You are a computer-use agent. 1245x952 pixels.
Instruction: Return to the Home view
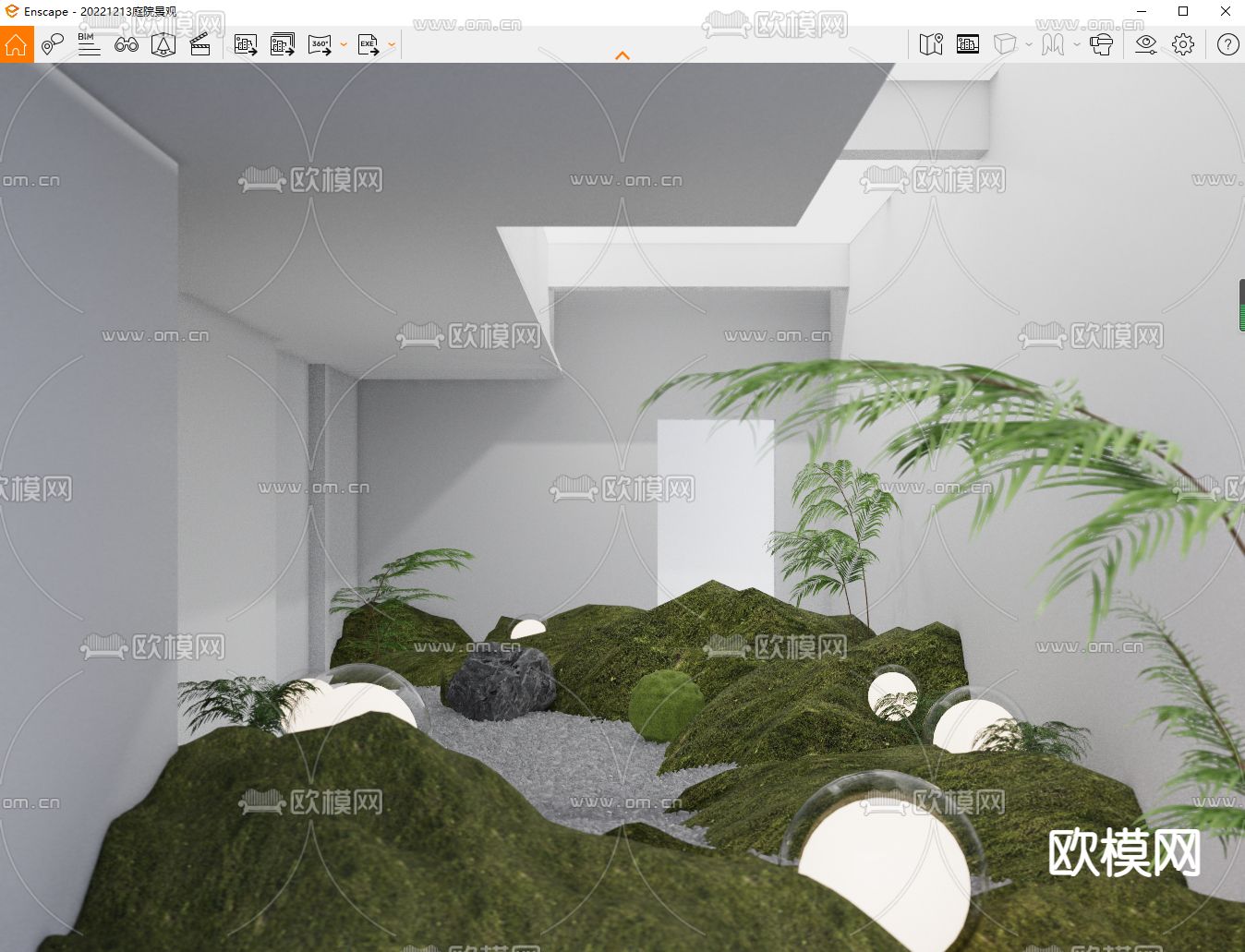point(15,43)
